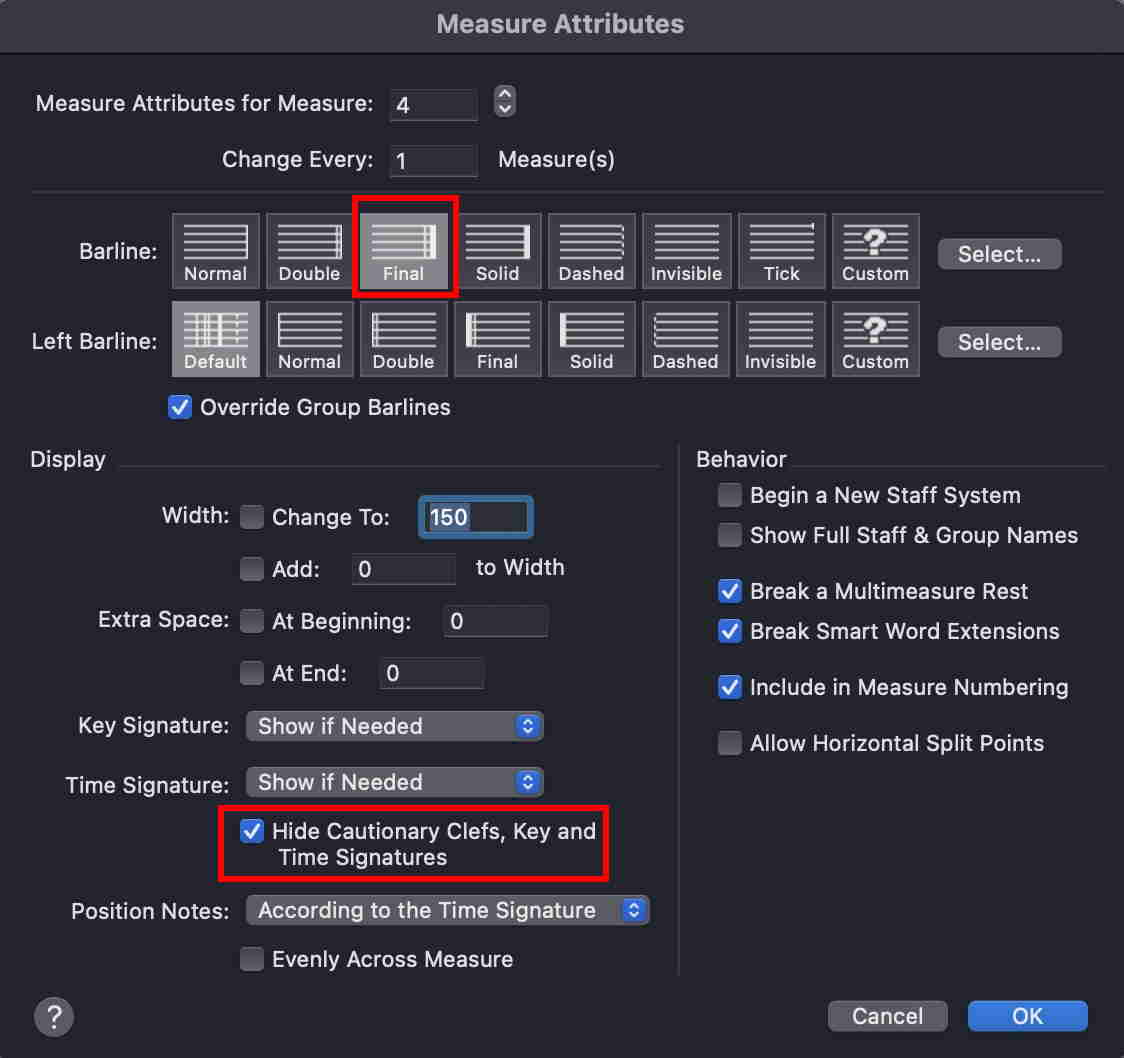Click the Change Every measures field
This screenshot has height=1058, width=1124.
(x=433, y=160)
